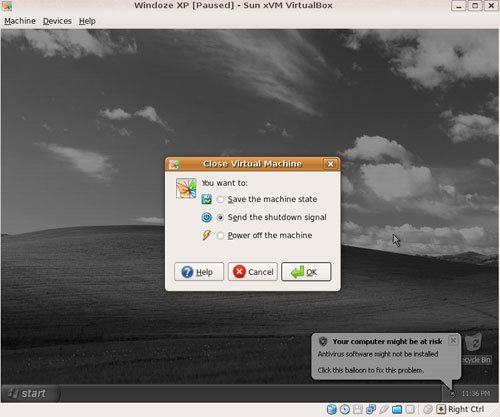Click the taskbar clock showing 11:36 PM
Viewport: 500px width, 417px height.
click(476, 394)
